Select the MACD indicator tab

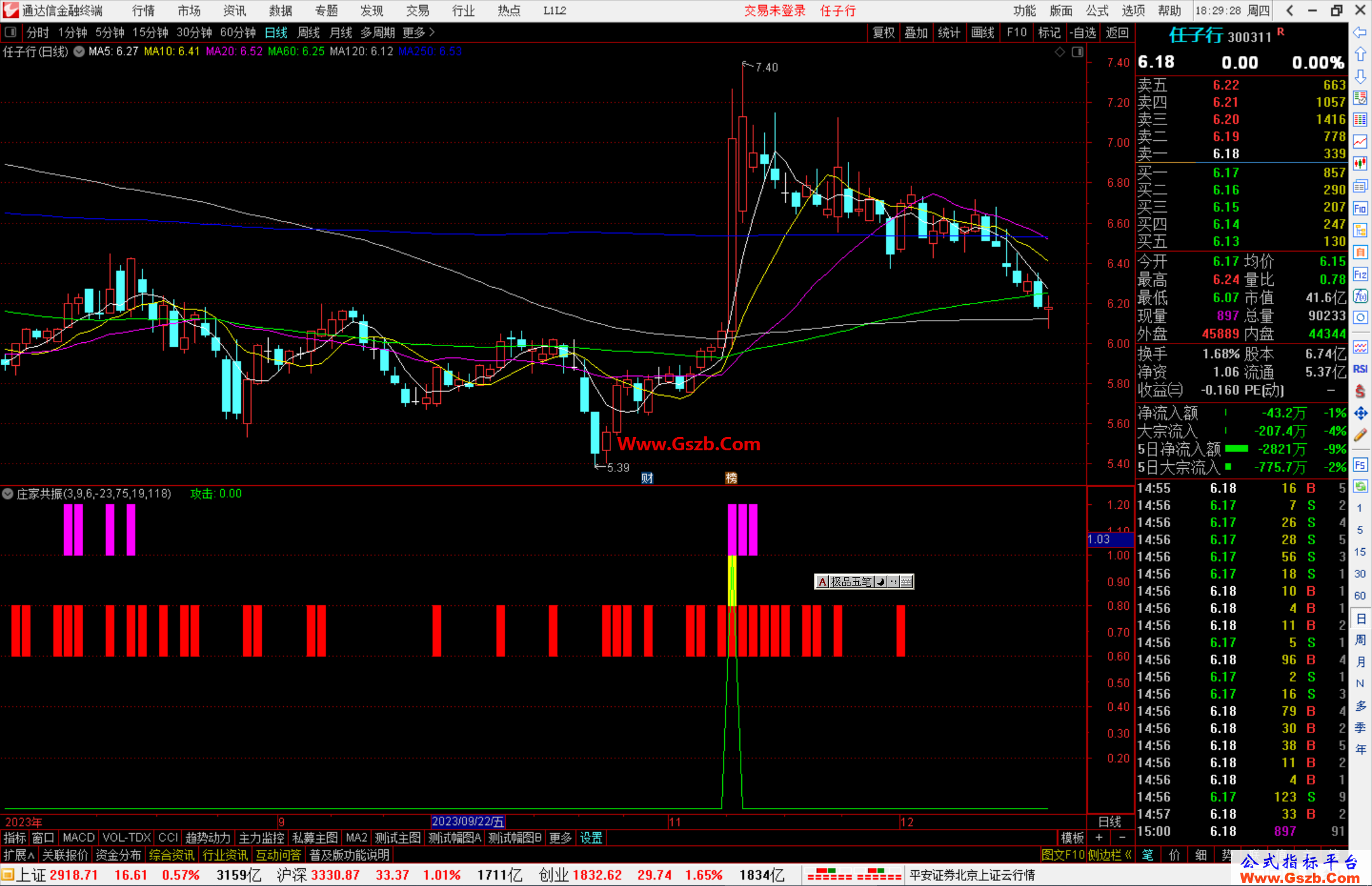[x=78, y=838]
